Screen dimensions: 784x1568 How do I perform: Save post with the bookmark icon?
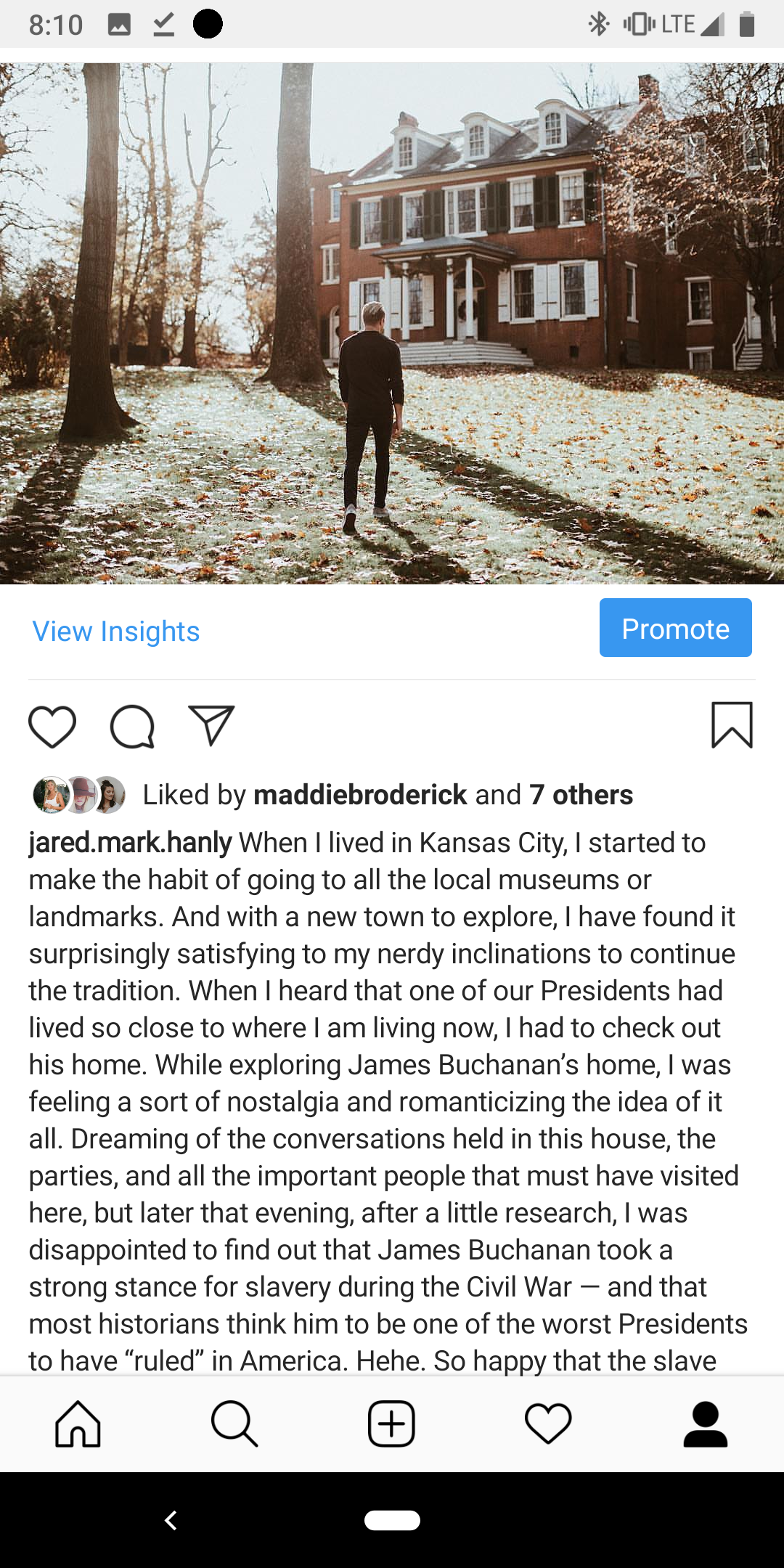732,725
